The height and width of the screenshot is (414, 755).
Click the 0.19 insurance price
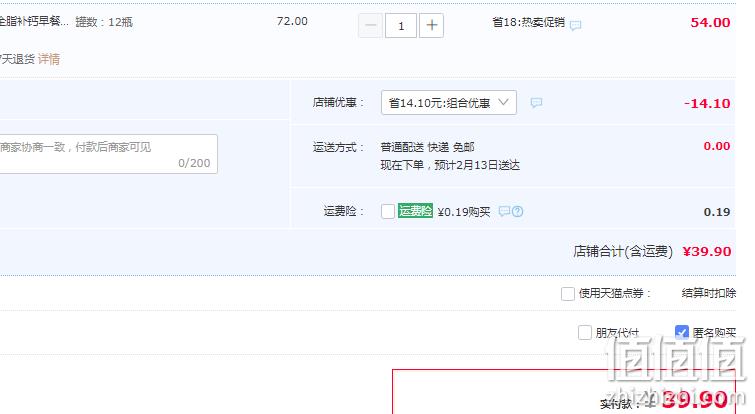click(716, 212)
